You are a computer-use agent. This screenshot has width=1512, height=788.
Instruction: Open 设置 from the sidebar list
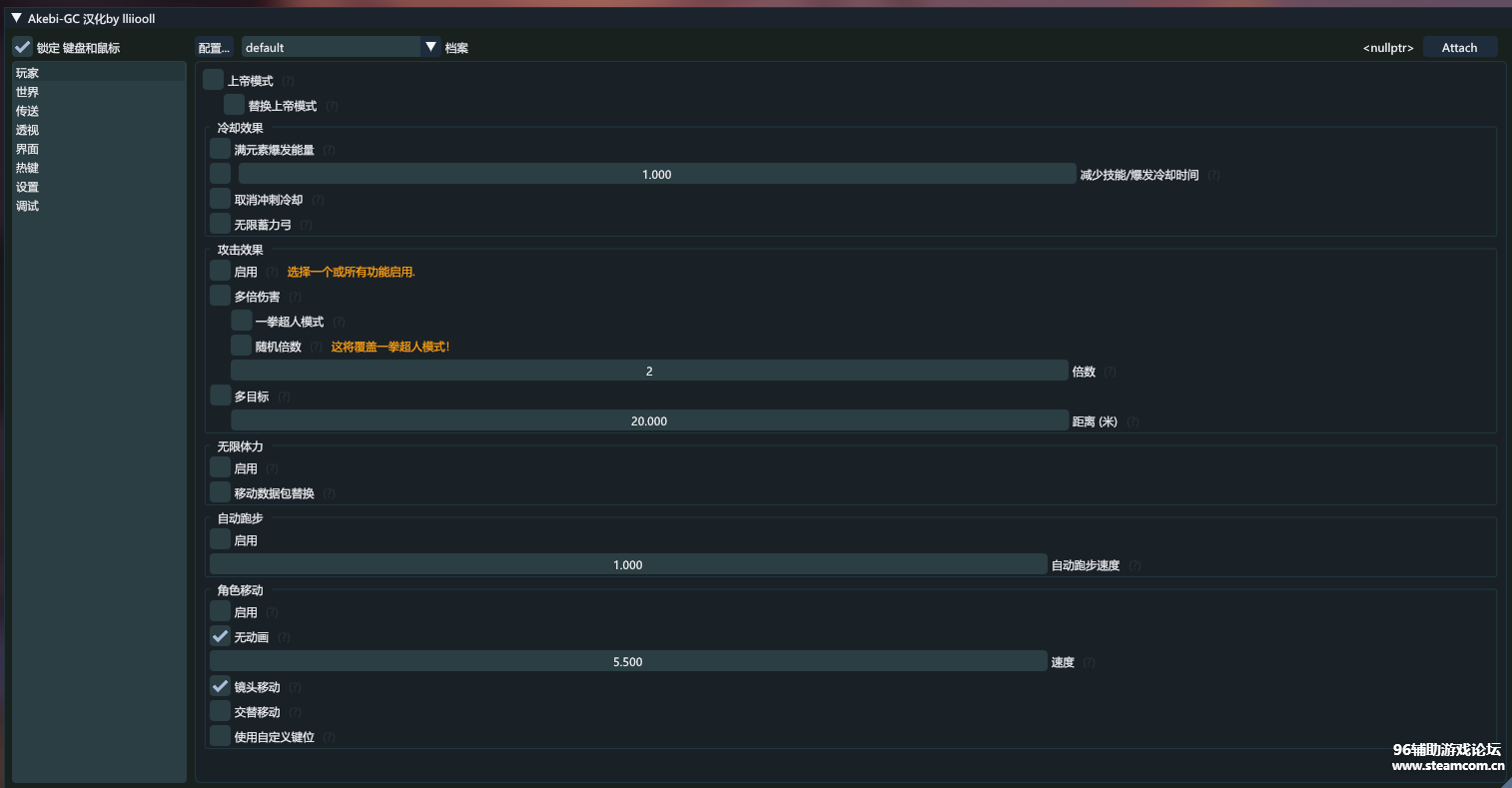click(x=28, y=187)
